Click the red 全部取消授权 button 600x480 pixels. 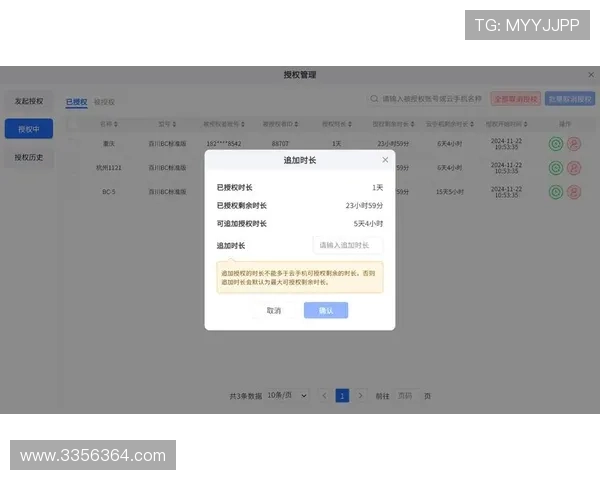point(515,99)
